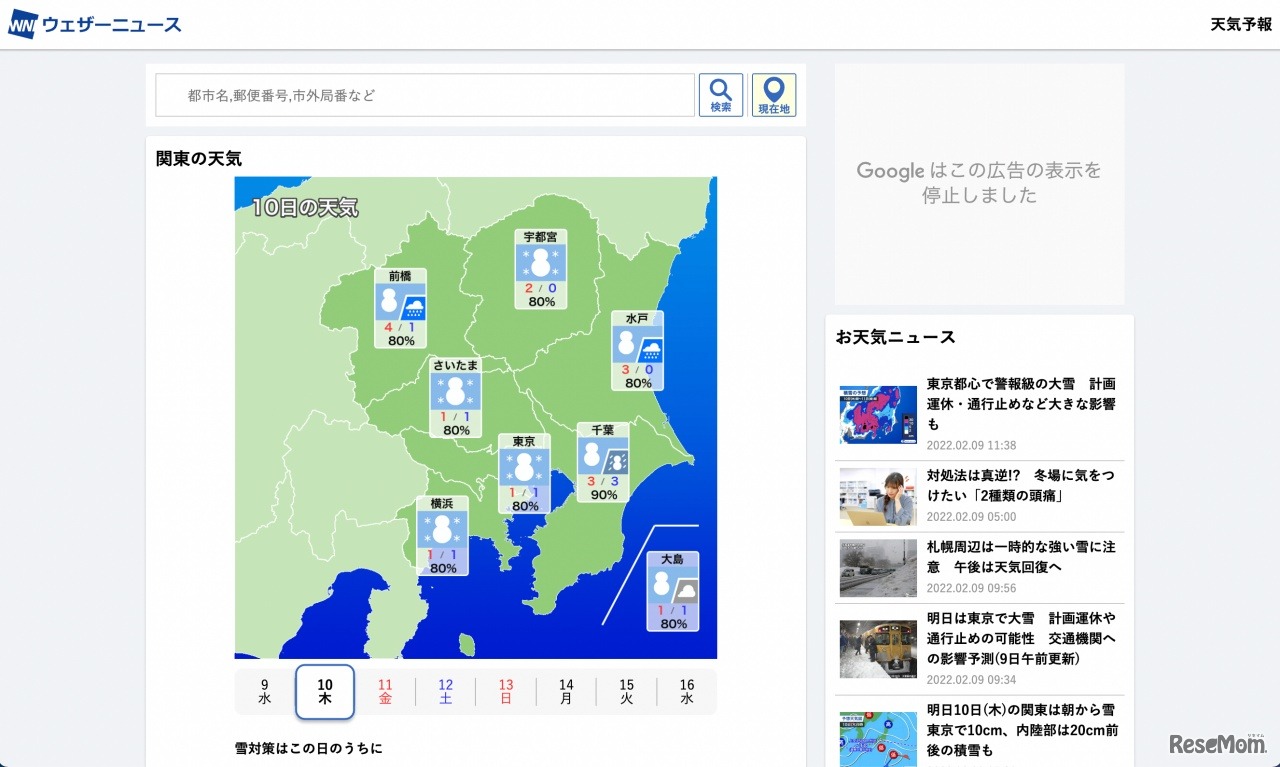Viewport: 1280px width, 767px height.
Task: Switch to the 16日(水) forecast tab
Action: (687, 691)
